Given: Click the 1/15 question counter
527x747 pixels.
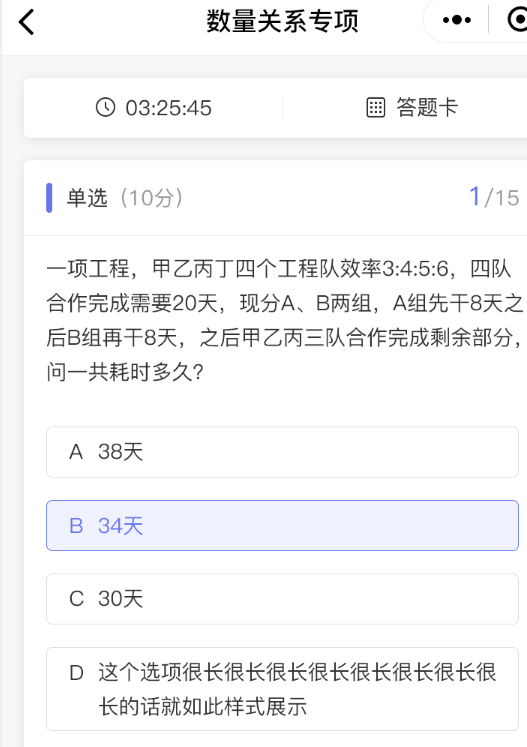Looking at the screenshot, I should point(494,197).
